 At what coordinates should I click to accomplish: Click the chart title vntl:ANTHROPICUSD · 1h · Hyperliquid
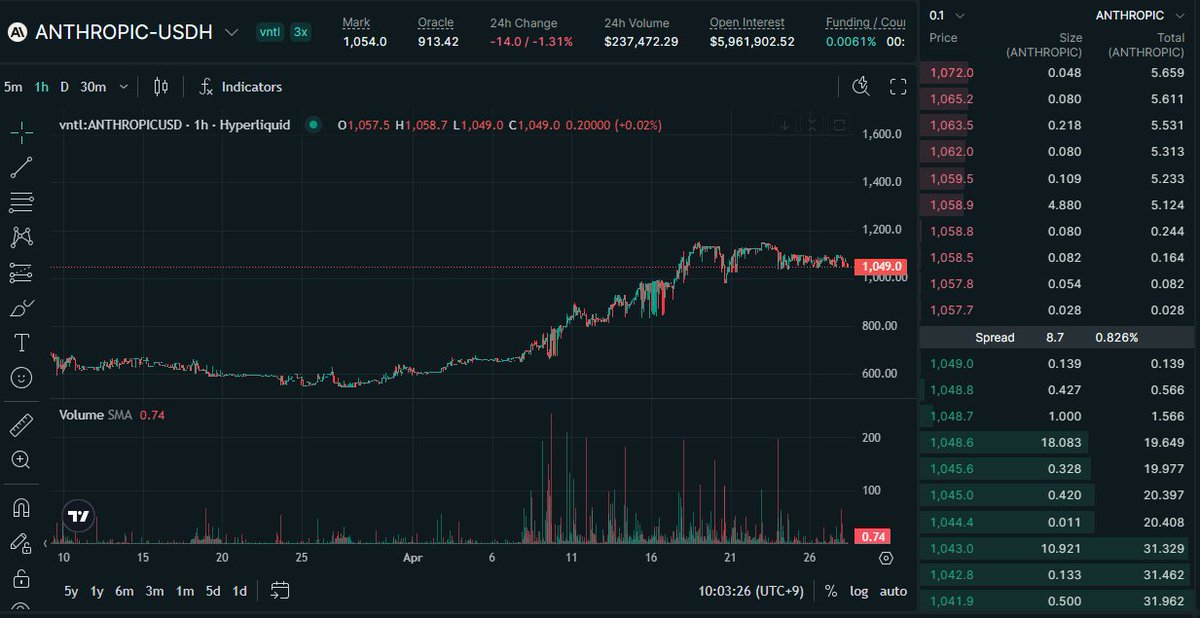click(174, 125)
